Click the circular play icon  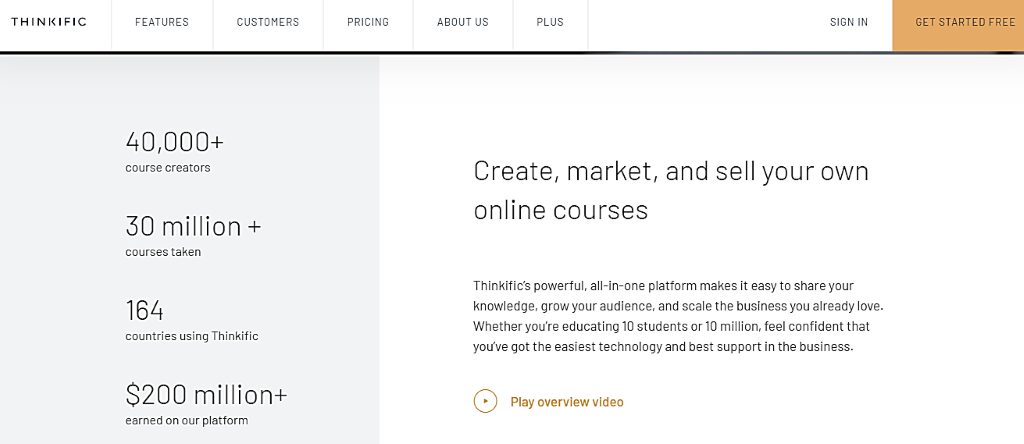point(485,402)
